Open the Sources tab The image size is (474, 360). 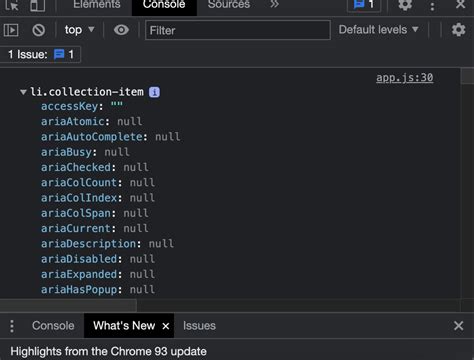229,5
